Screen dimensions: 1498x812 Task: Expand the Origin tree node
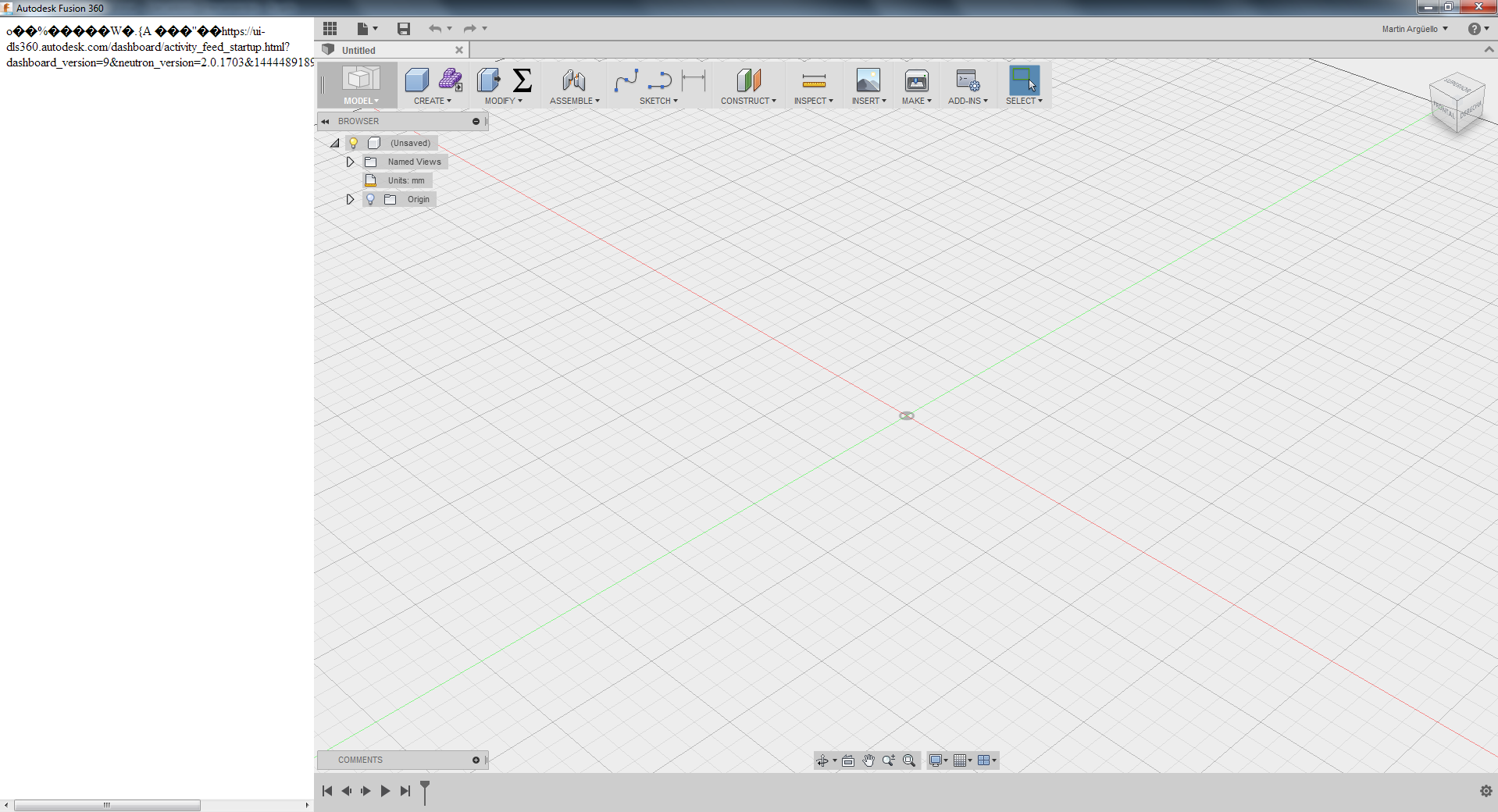pos(350,199)
